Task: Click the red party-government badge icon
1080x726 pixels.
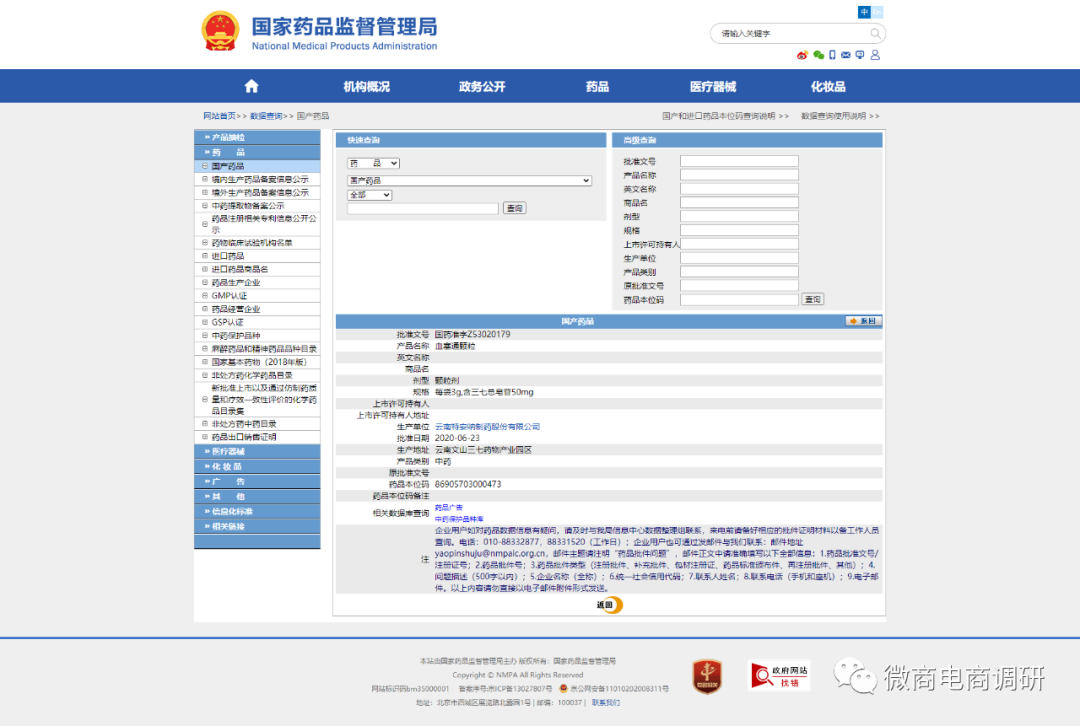Action: point(707,676)
